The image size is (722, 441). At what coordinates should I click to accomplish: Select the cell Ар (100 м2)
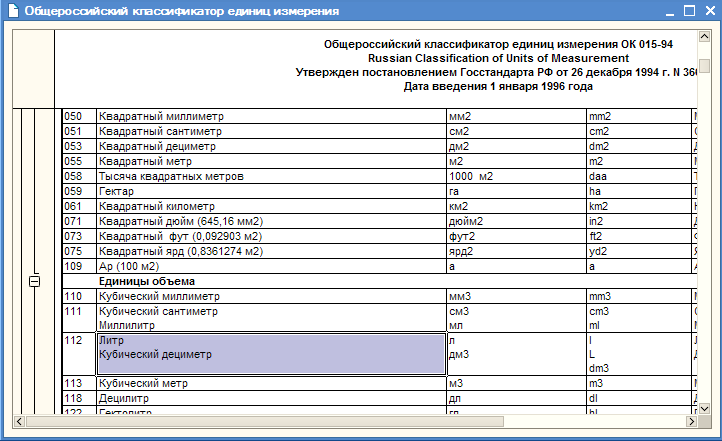click(271, 266)
